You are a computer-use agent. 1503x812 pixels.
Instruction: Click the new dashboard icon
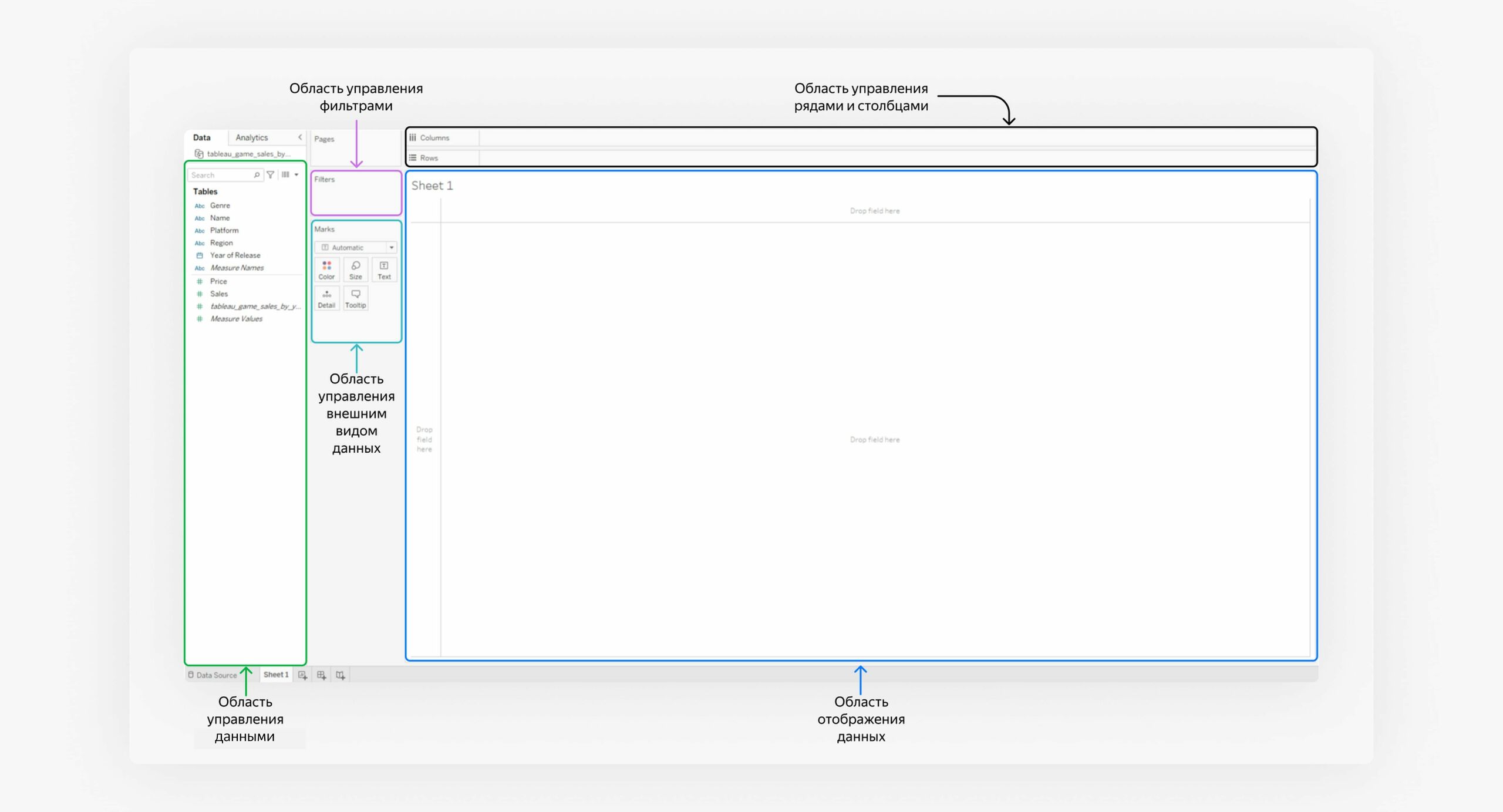click(x=321, y=675)
